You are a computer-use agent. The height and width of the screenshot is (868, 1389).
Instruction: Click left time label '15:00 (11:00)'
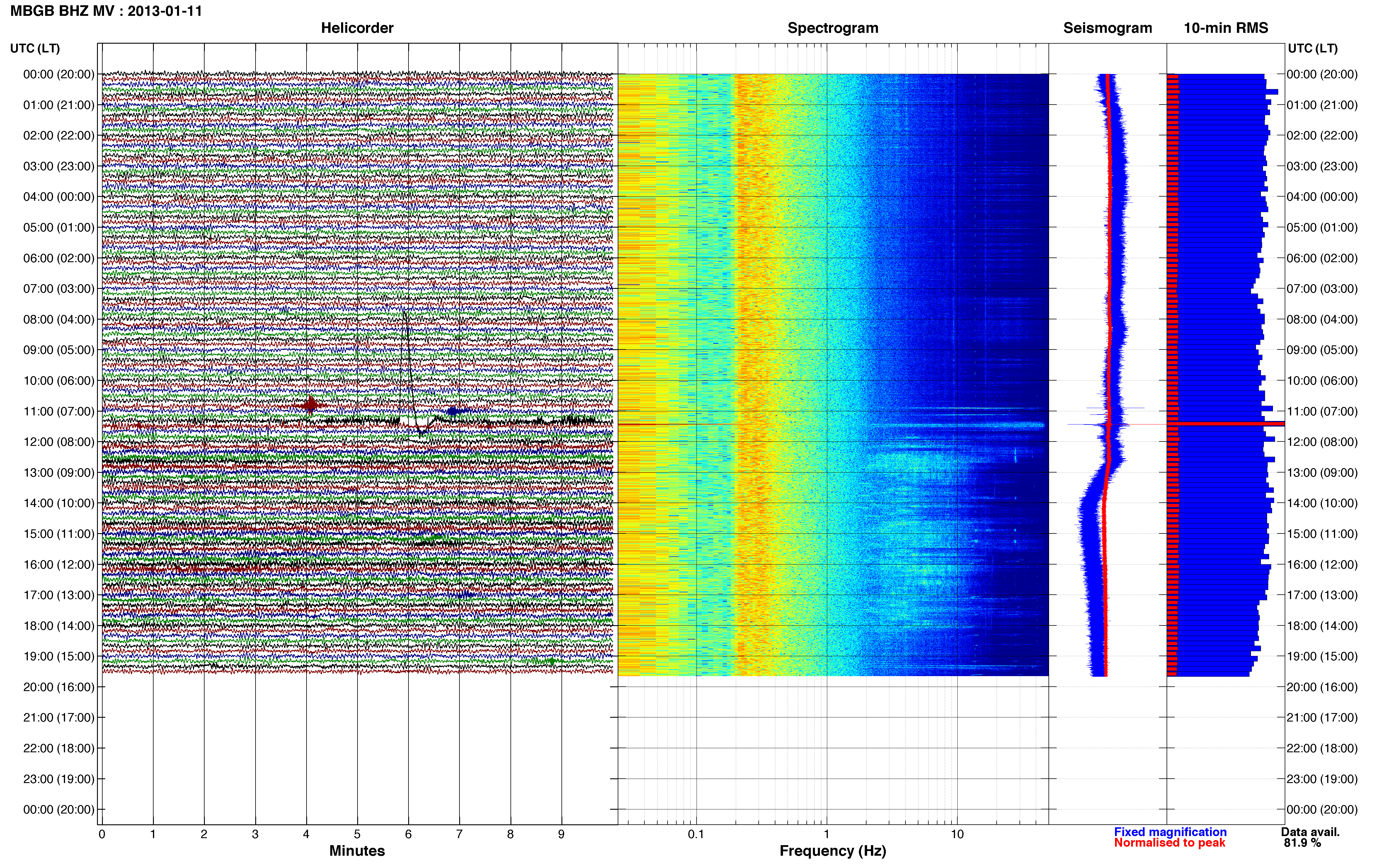tap(59, 534)
